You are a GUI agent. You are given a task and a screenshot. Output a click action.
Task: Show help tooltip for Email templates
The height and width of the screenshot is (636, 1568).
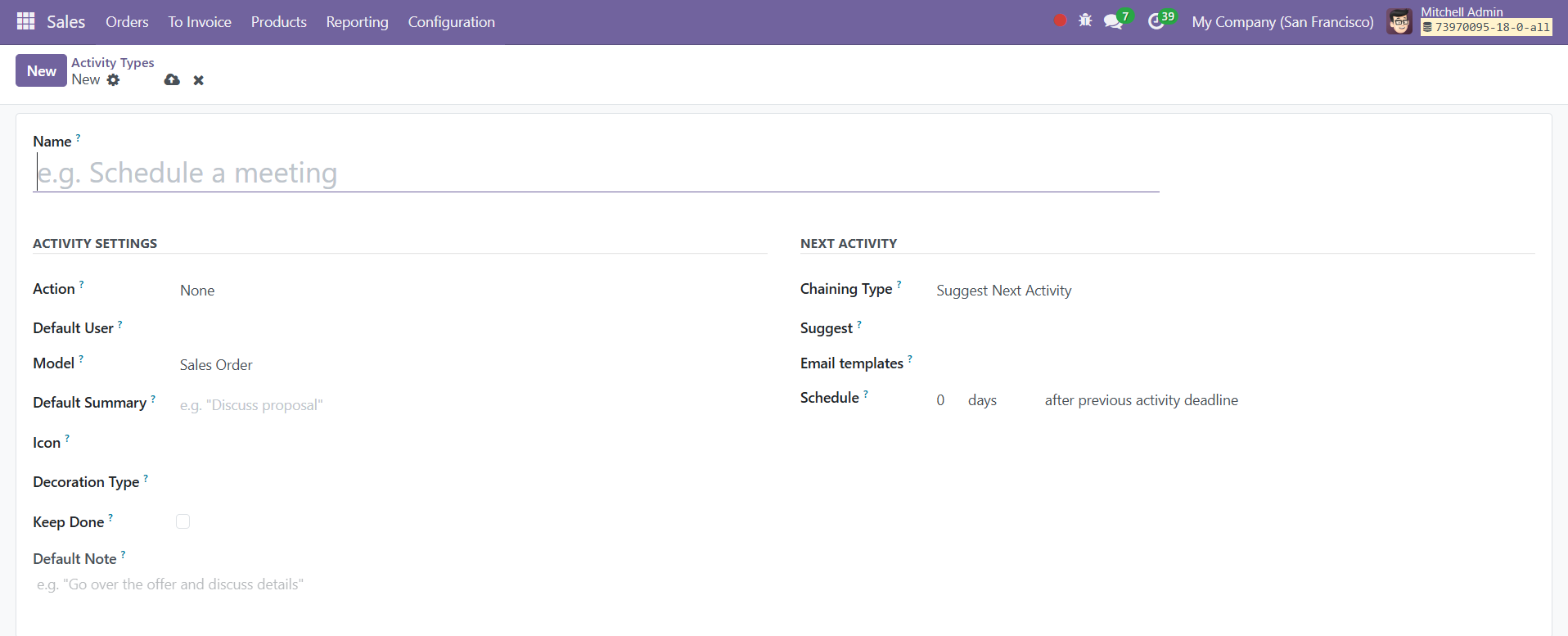click(x=909, y=359)
